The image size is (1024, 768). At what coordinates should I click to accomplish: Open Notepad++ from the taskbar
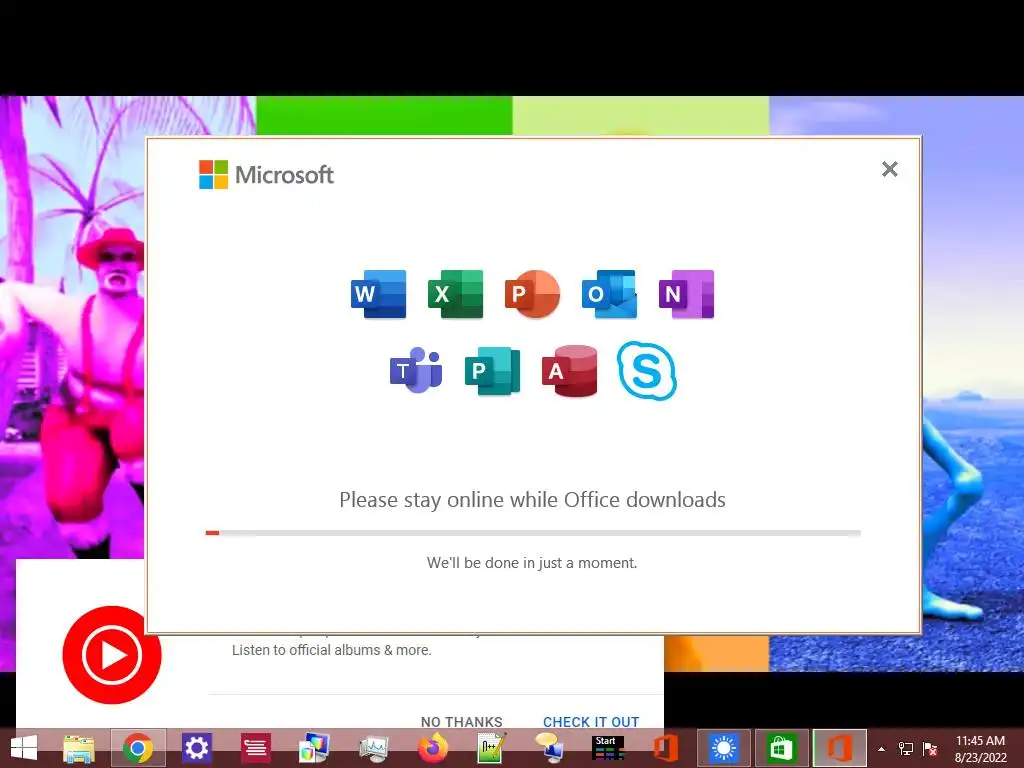coord(492,748)
